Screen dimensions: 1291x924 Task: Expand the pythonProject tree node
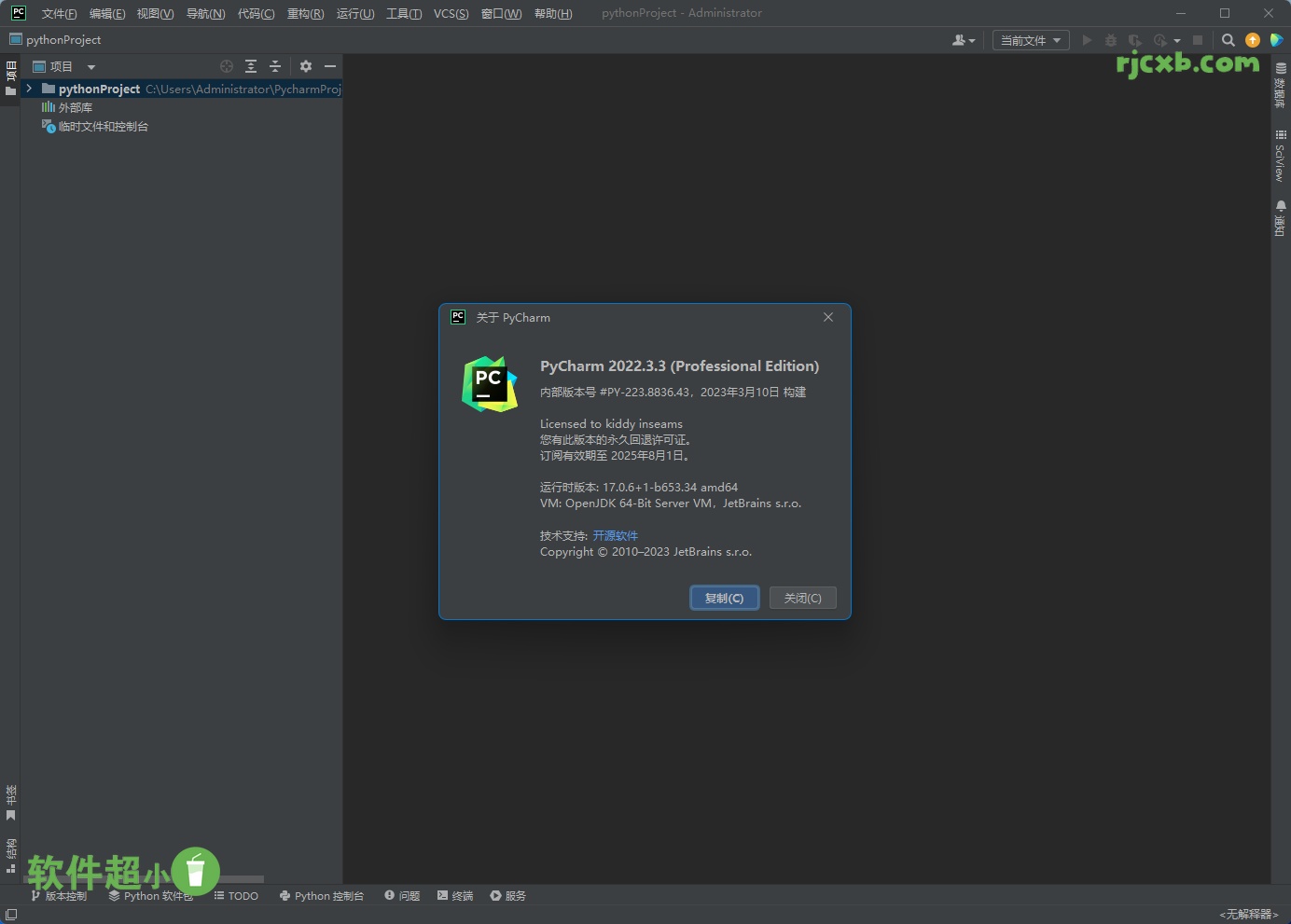(x=29, y=89)
